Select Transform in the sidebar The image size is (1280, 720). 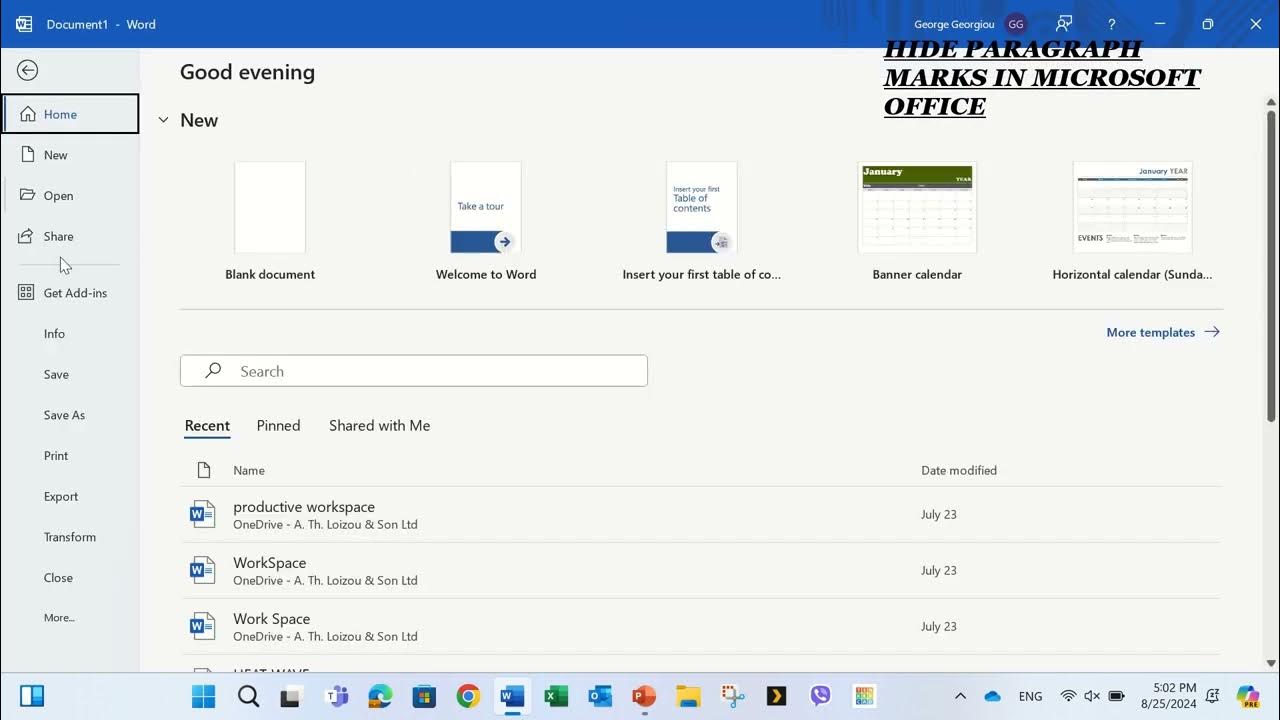tap(70, 537)
